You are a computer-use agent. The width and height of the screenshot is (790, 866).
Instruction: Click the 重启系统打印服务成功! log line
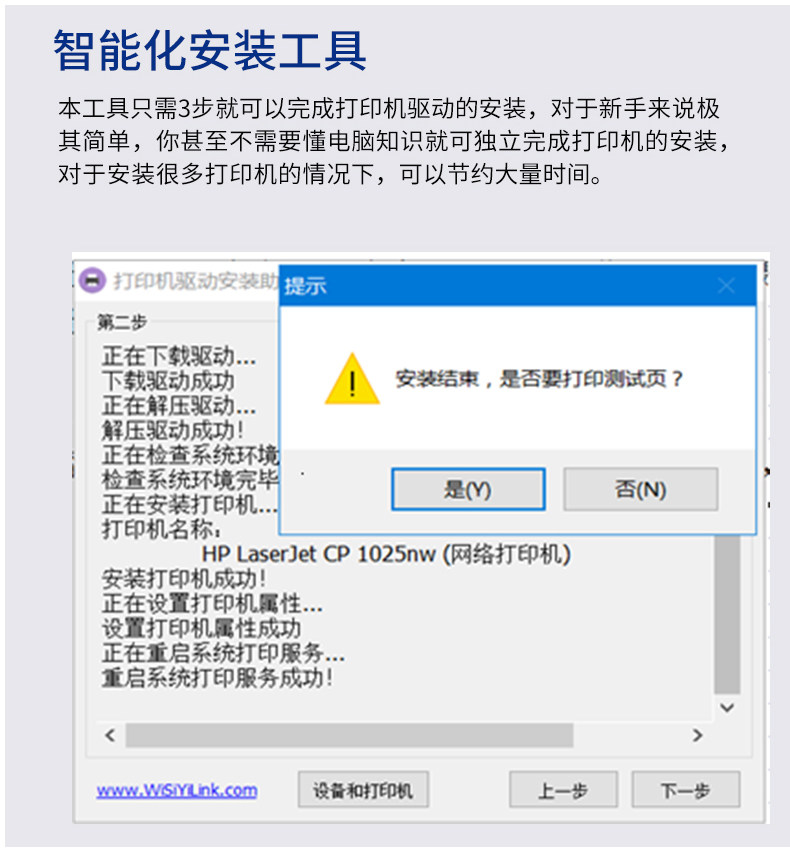pos(218,678)
